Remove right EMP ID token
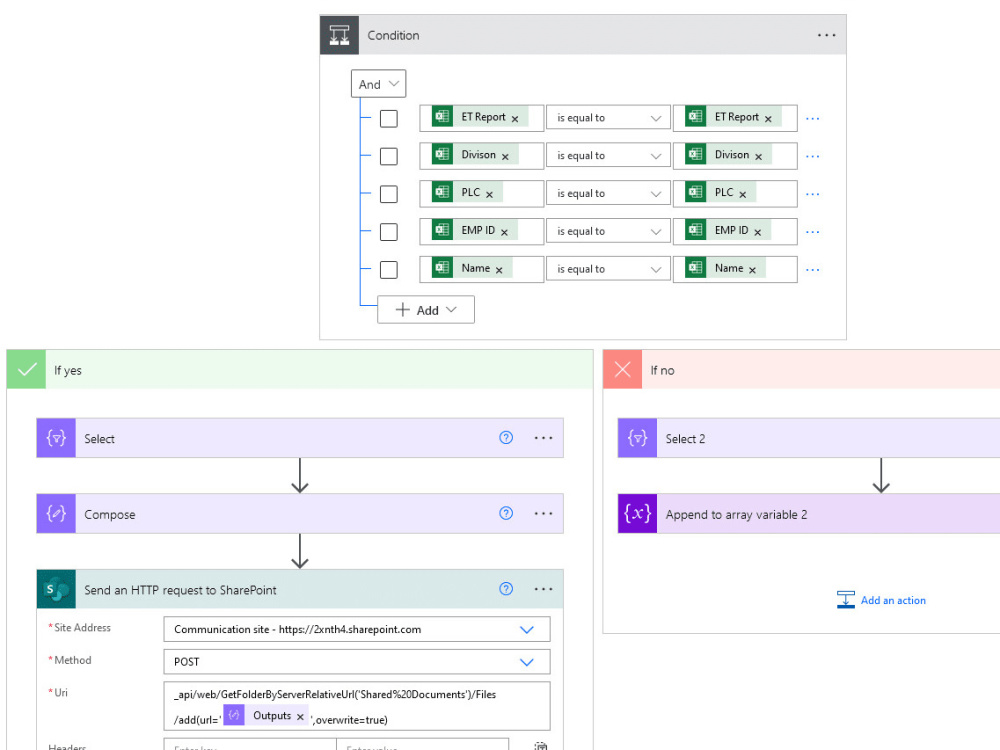The width and height of the screenshot is (1000, 750). (x=758, y=232)
